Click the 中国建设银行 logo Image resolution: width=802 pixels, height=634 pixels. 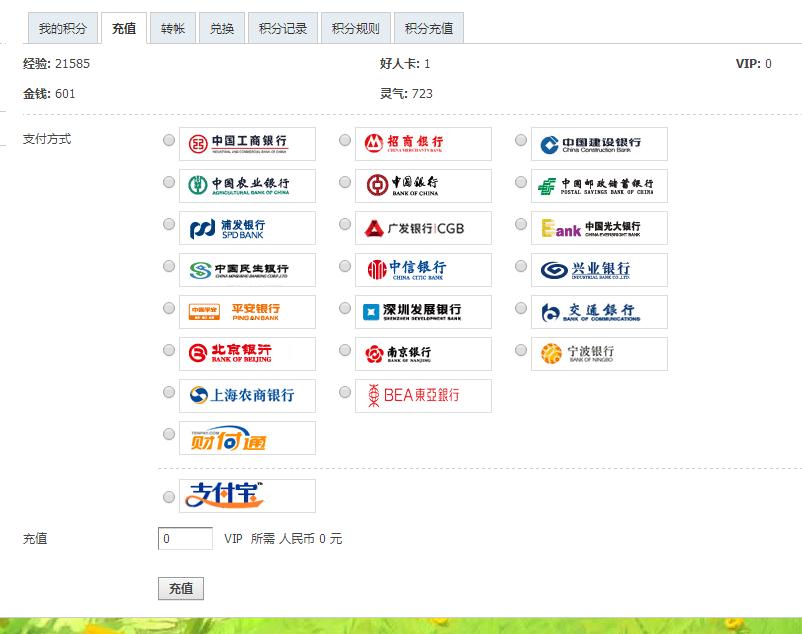point(599,144)
